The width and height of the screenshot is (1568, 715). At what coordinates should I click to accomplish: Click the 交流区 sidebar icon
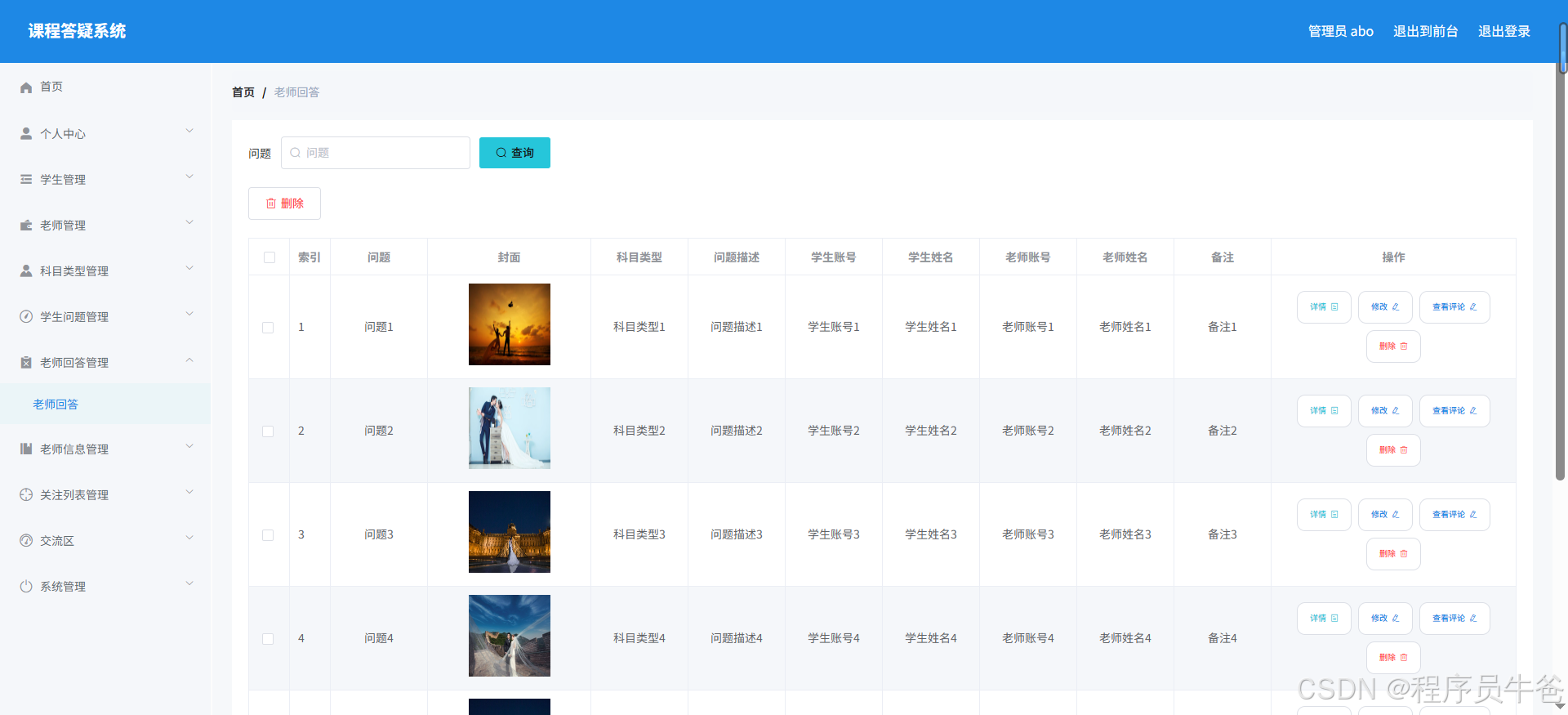26,540
